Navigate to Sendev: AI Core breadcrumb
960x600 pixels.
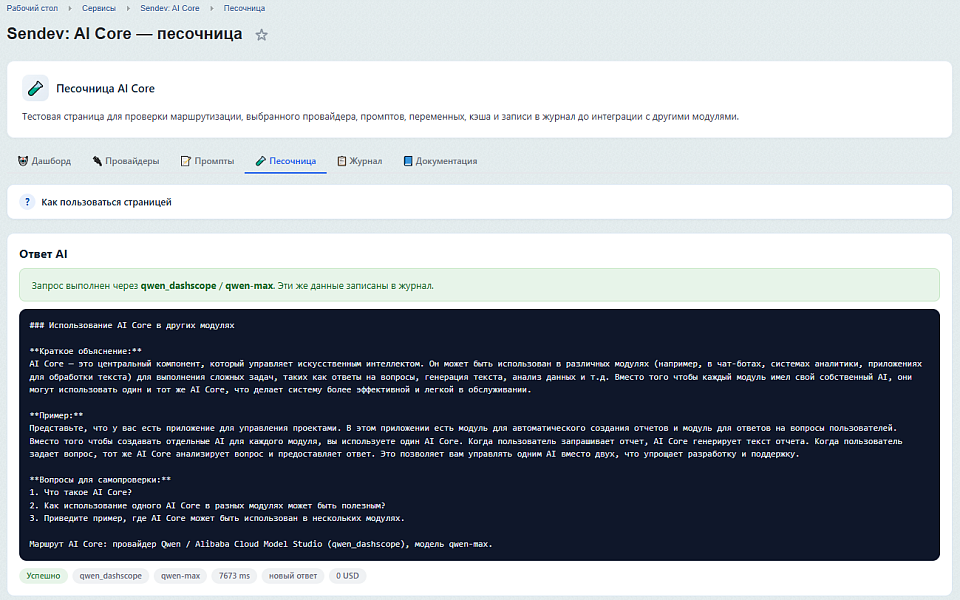170,8
